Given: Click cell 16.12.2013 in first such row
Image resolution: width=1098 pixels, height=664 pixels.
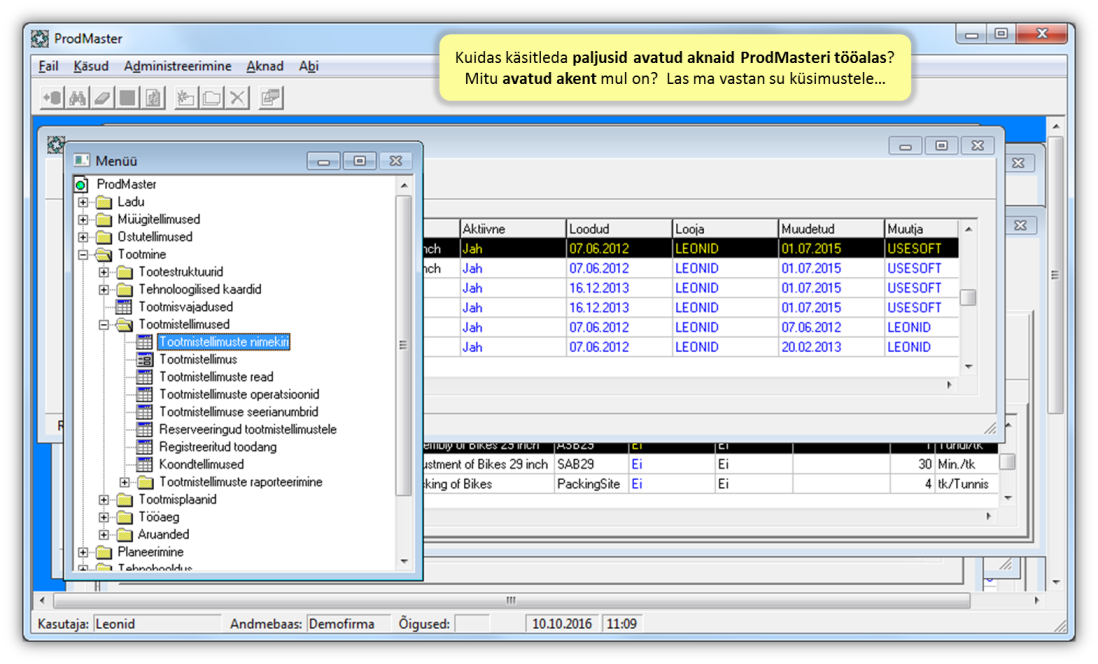Looking at the screenshot, I should click(619, 288).
